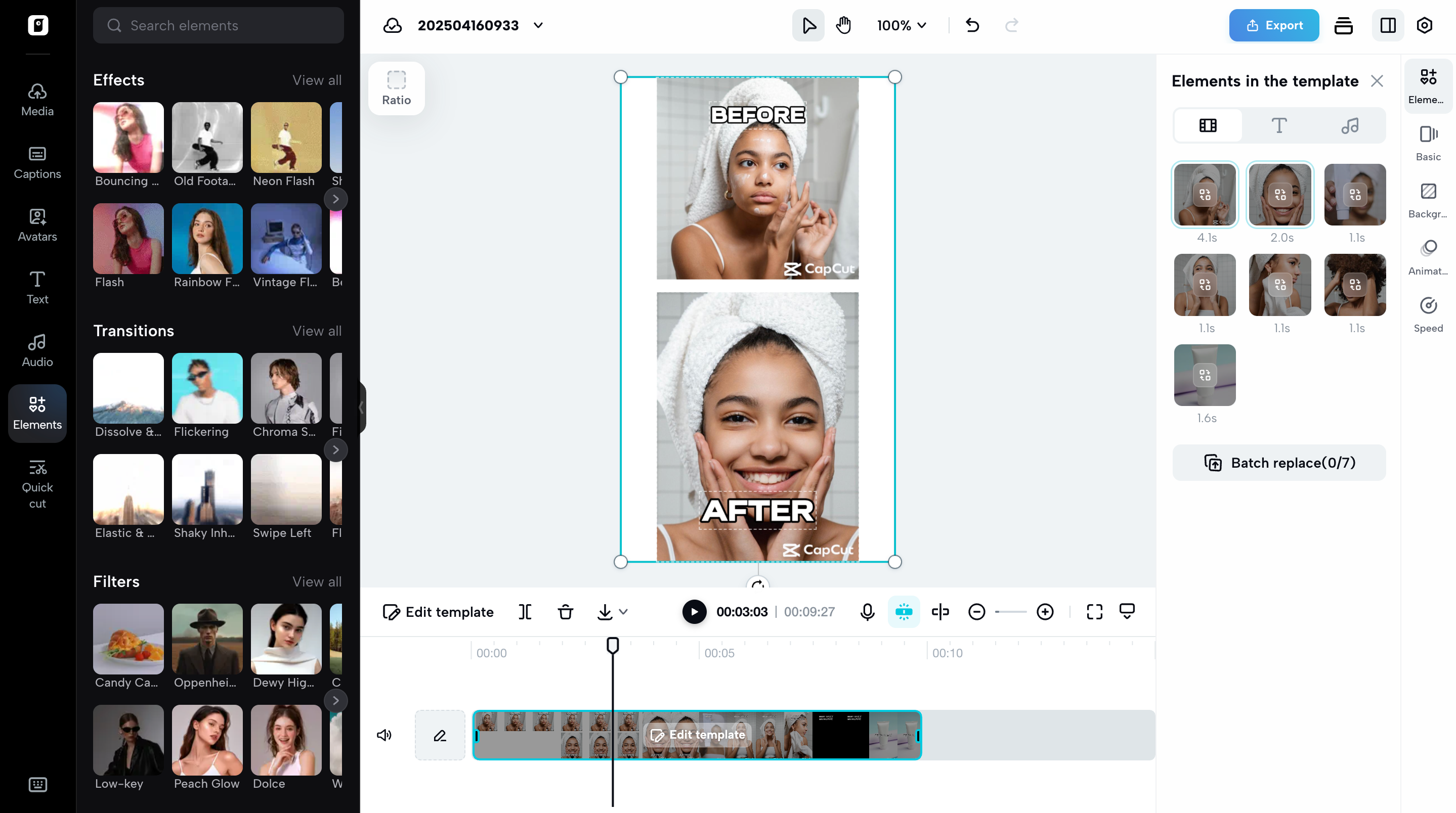Toggle the smart editing feature near the timeline
The height and width of the screenshot is (813, 1456).
point(904,611)
